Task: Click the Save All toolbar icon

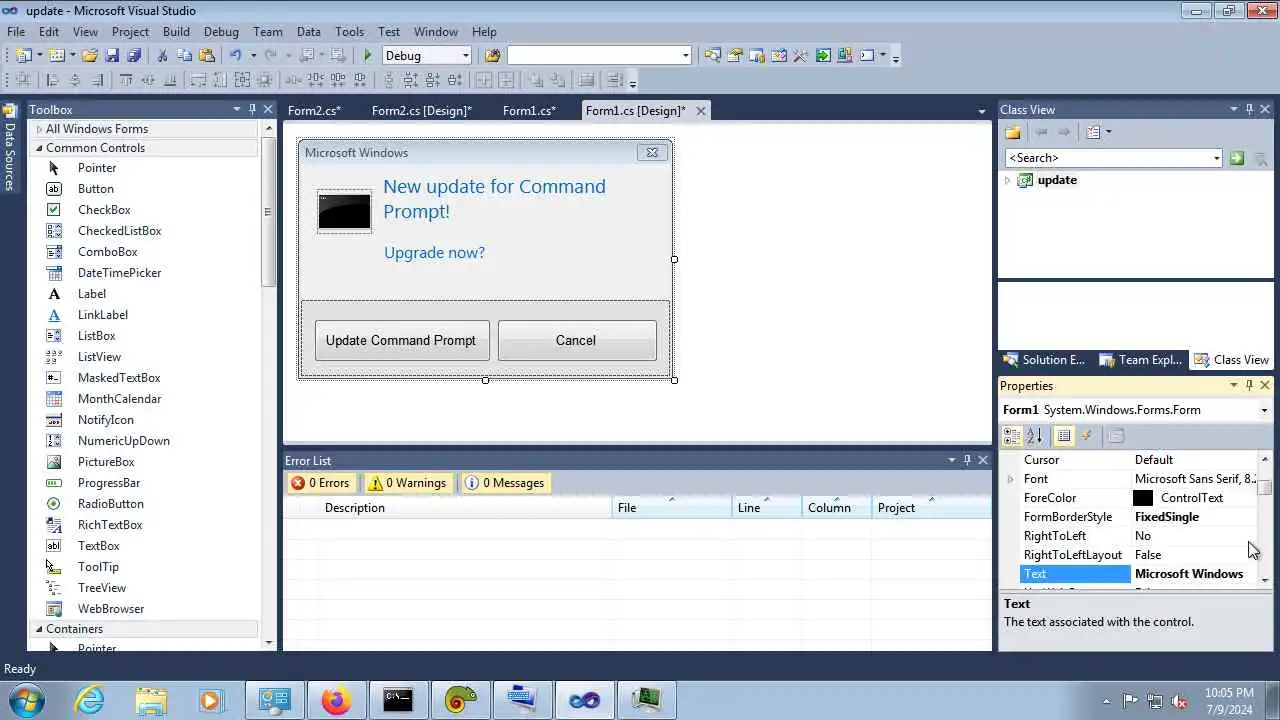Action: (x=134, y=56)
